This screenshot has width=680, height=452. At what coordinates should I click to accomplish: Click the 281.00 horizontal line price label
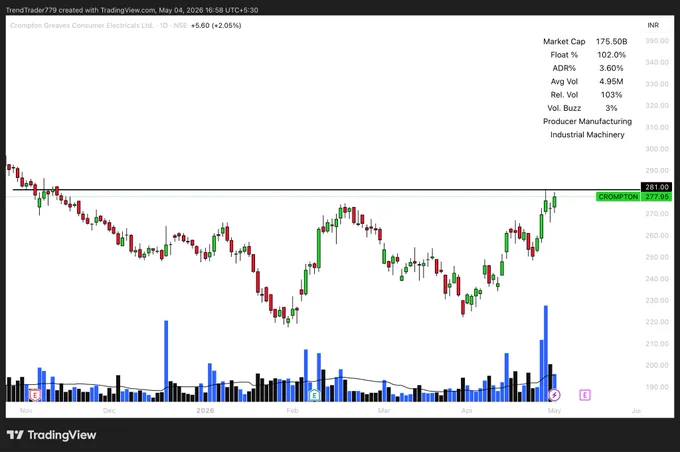tap(657, 187)
